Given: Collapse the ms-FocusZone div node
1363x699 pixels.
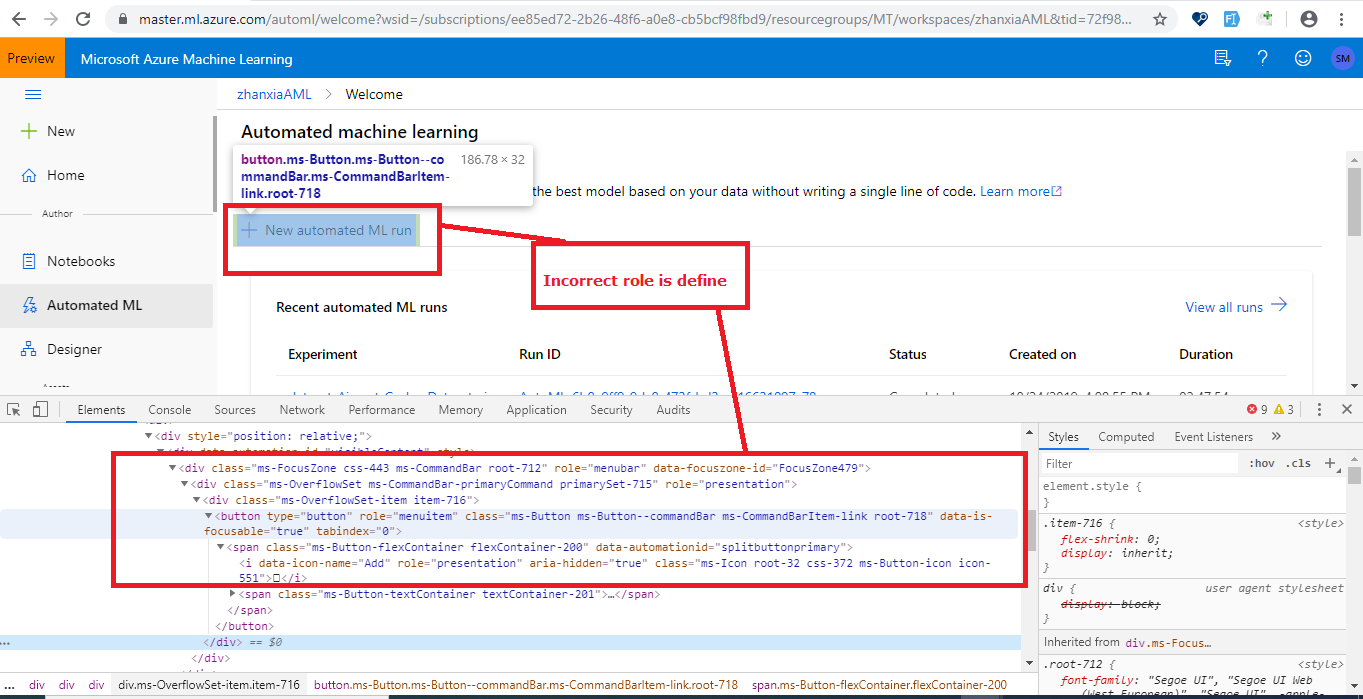Looking at the screenshot, I should pos(172,467).
